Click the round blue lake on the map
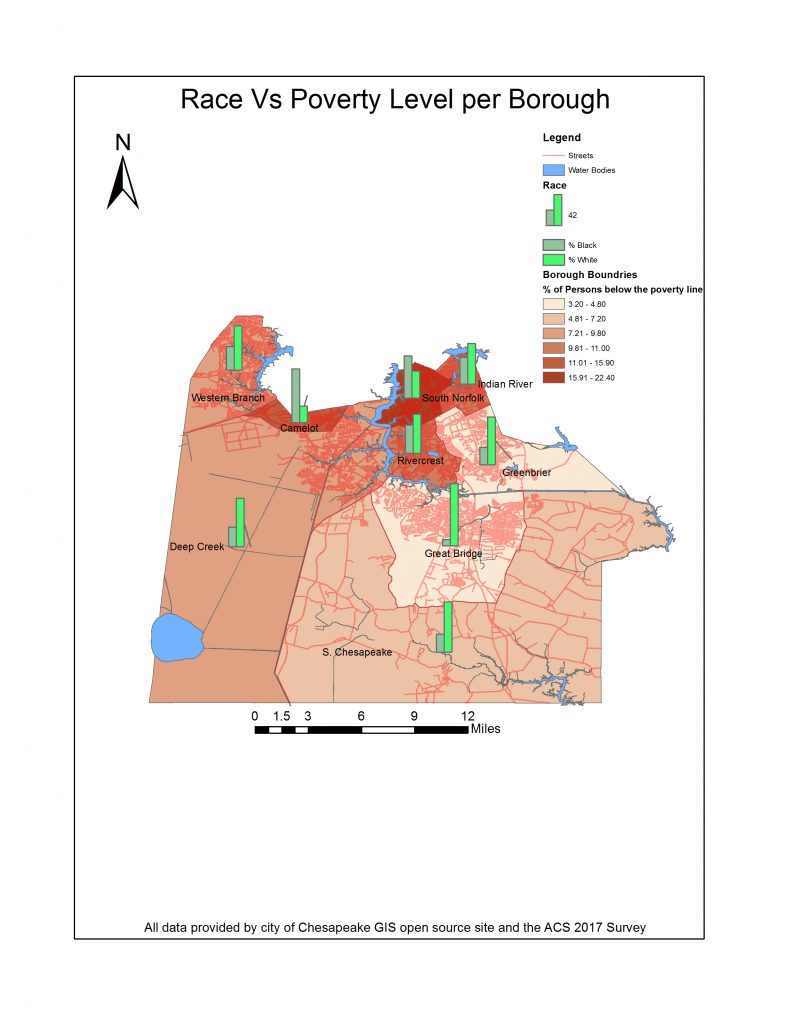 pos(177,637)
